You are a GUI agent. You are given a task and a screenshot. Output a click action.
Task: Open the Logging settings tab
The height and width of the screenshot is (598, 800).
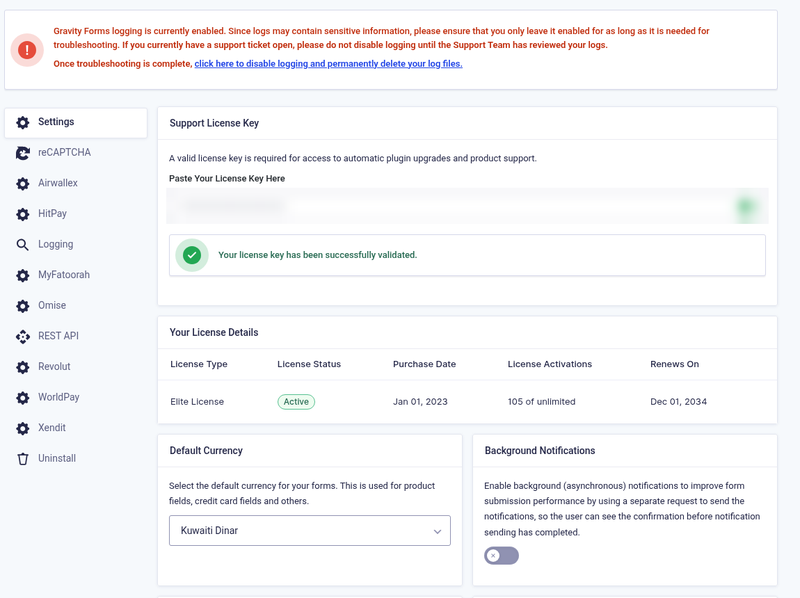(x=56, y=244)
